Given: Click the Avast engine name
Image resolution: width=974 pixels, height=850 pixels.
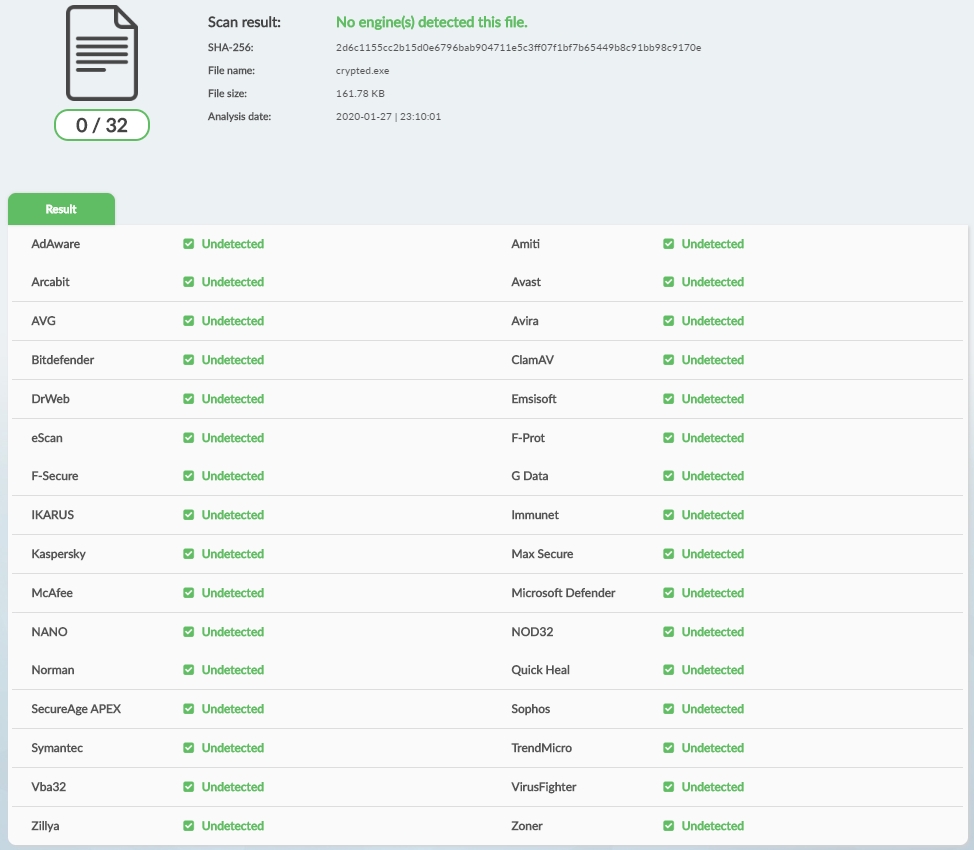Looking at the screenshot, I should click(x=526, y=281).
